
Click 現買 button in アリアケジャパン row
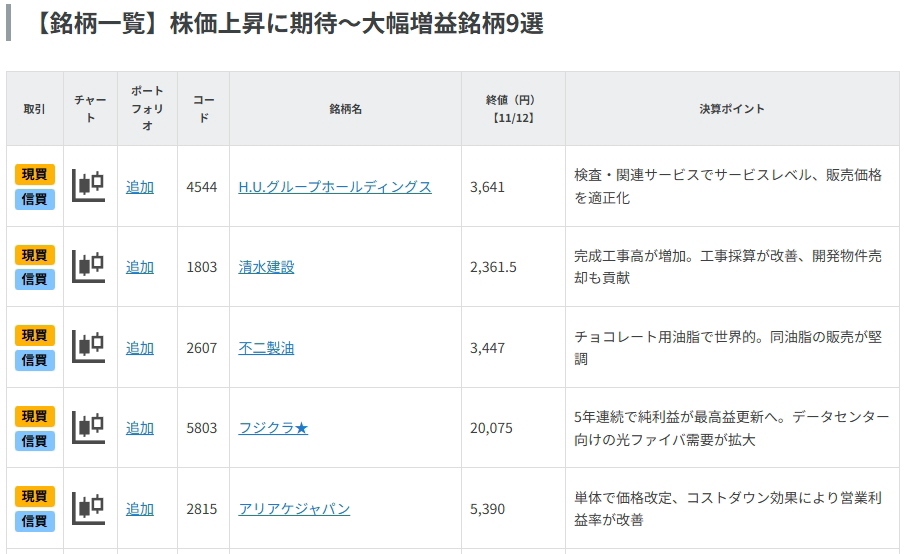point(35,496)
